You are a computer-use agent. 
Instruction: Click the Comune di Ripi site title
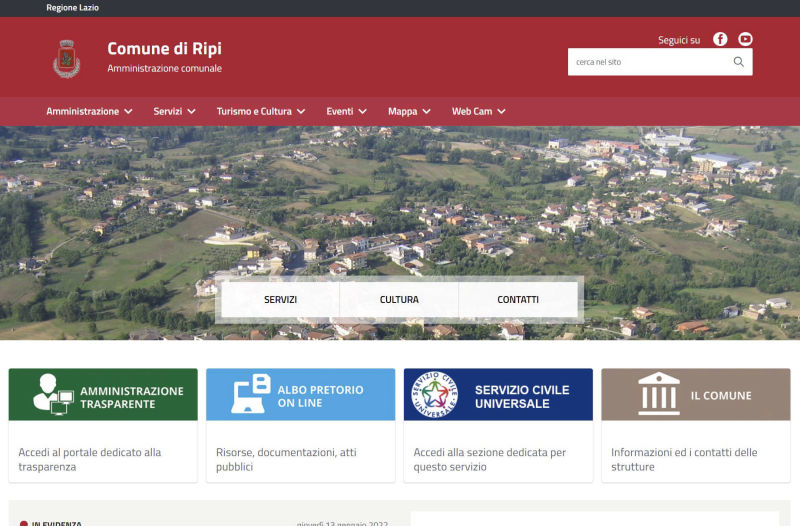164,48
